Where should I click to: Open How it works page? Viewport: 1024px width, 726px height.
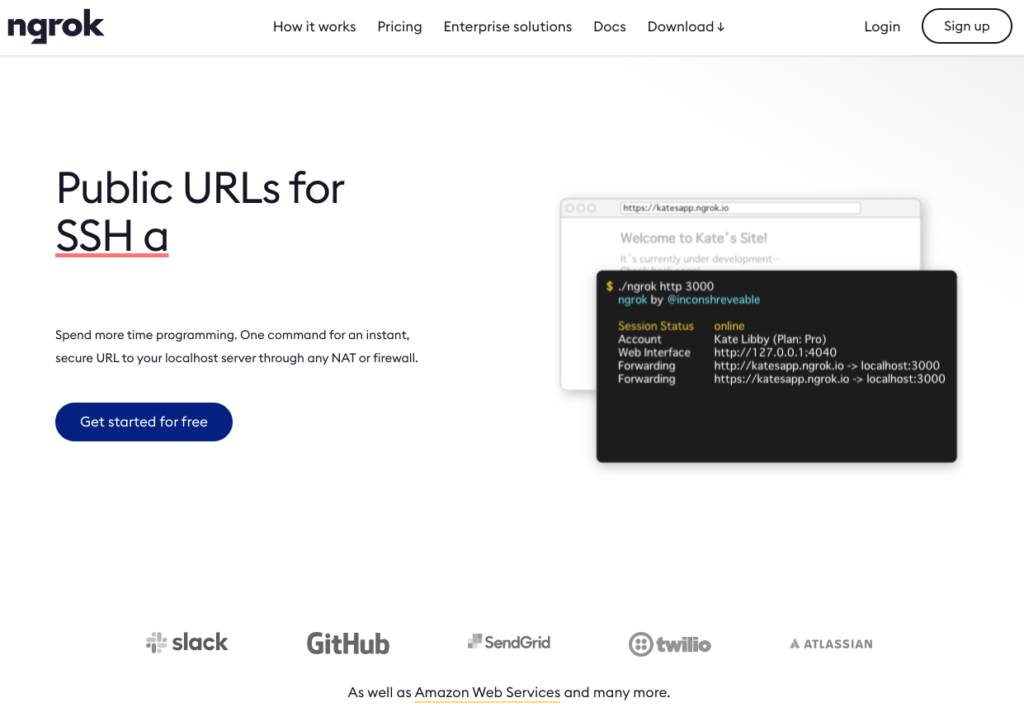(314, 27)
